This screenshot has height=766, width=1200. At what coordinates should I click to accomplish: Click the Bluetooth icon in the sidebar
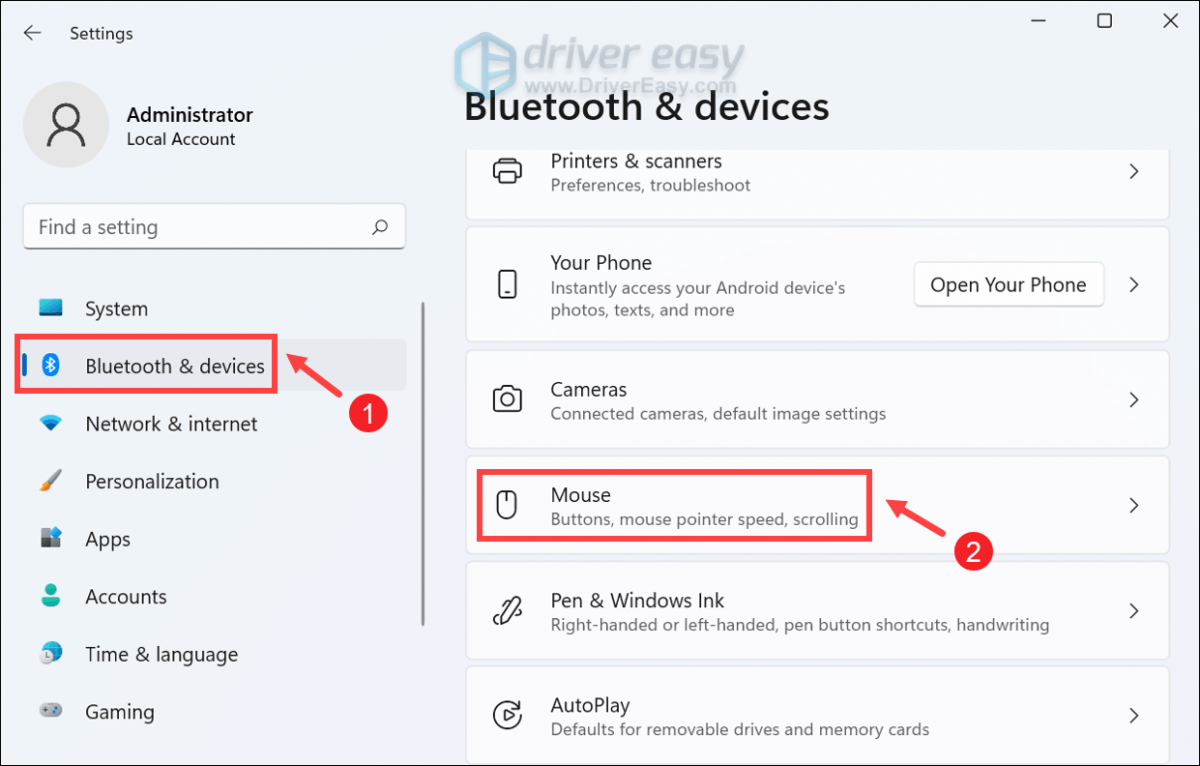[50, 365]
